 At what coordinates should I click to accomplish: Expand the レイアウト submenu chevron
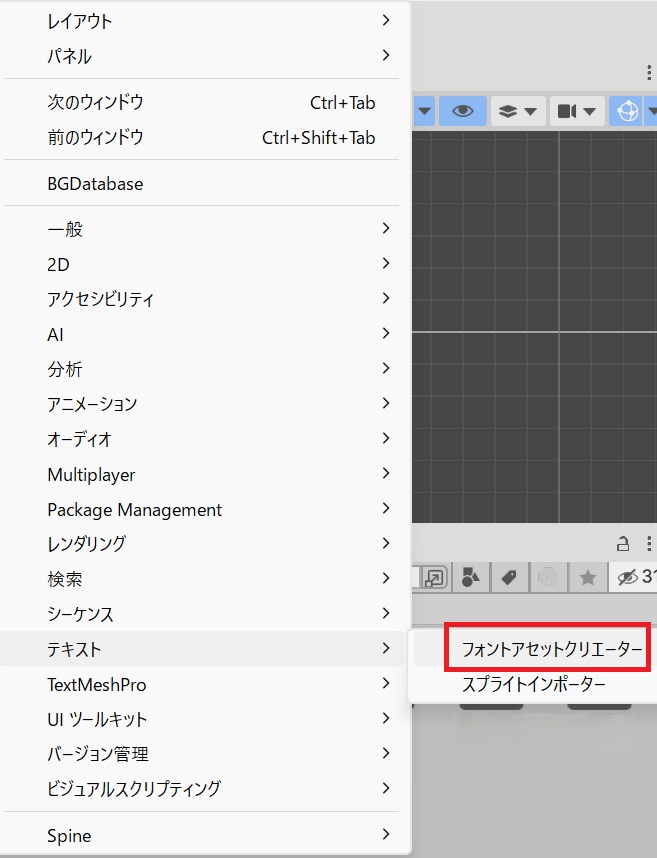(386, 20)
